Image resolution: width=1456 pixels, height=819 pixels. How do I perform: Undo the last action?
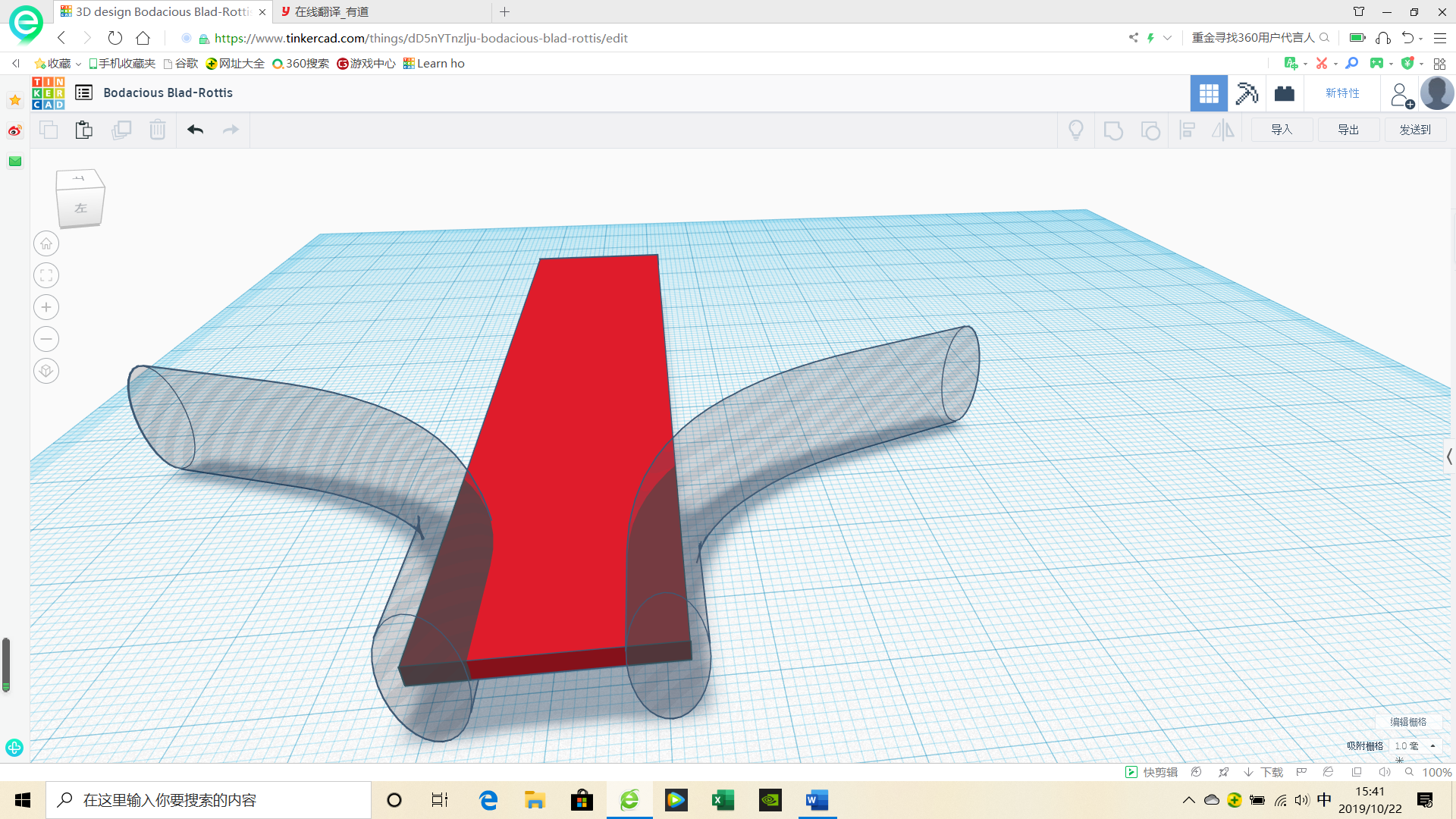coord(195,130)
